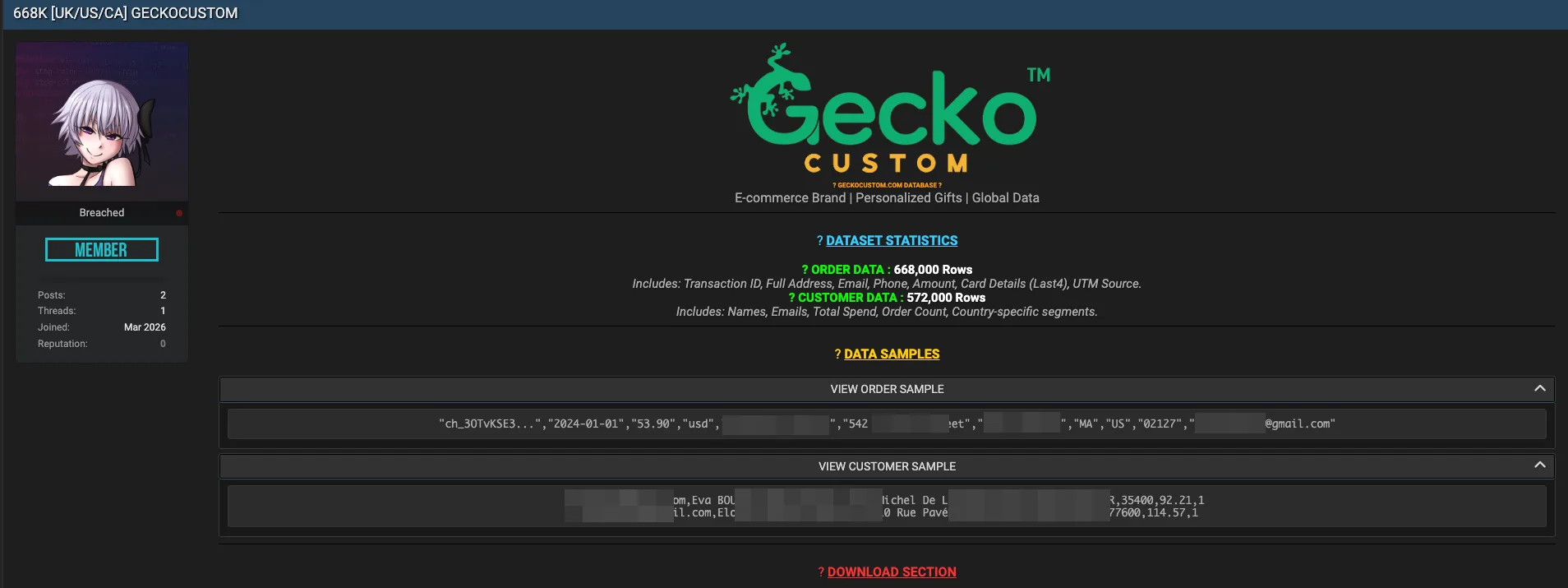
Task: Open the Breached username profile
Action: [x=102, y=213]
